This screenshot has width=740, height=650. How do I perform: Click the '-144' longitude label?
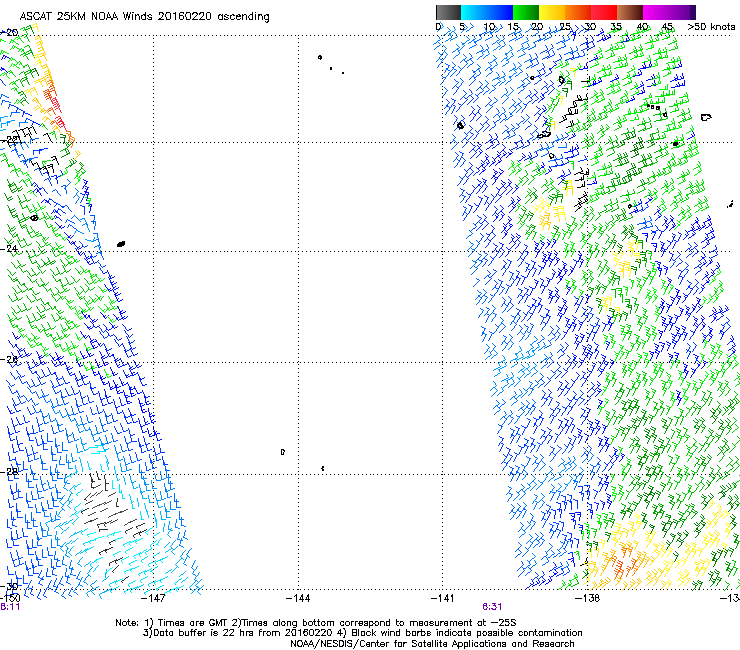click(298, 599)
